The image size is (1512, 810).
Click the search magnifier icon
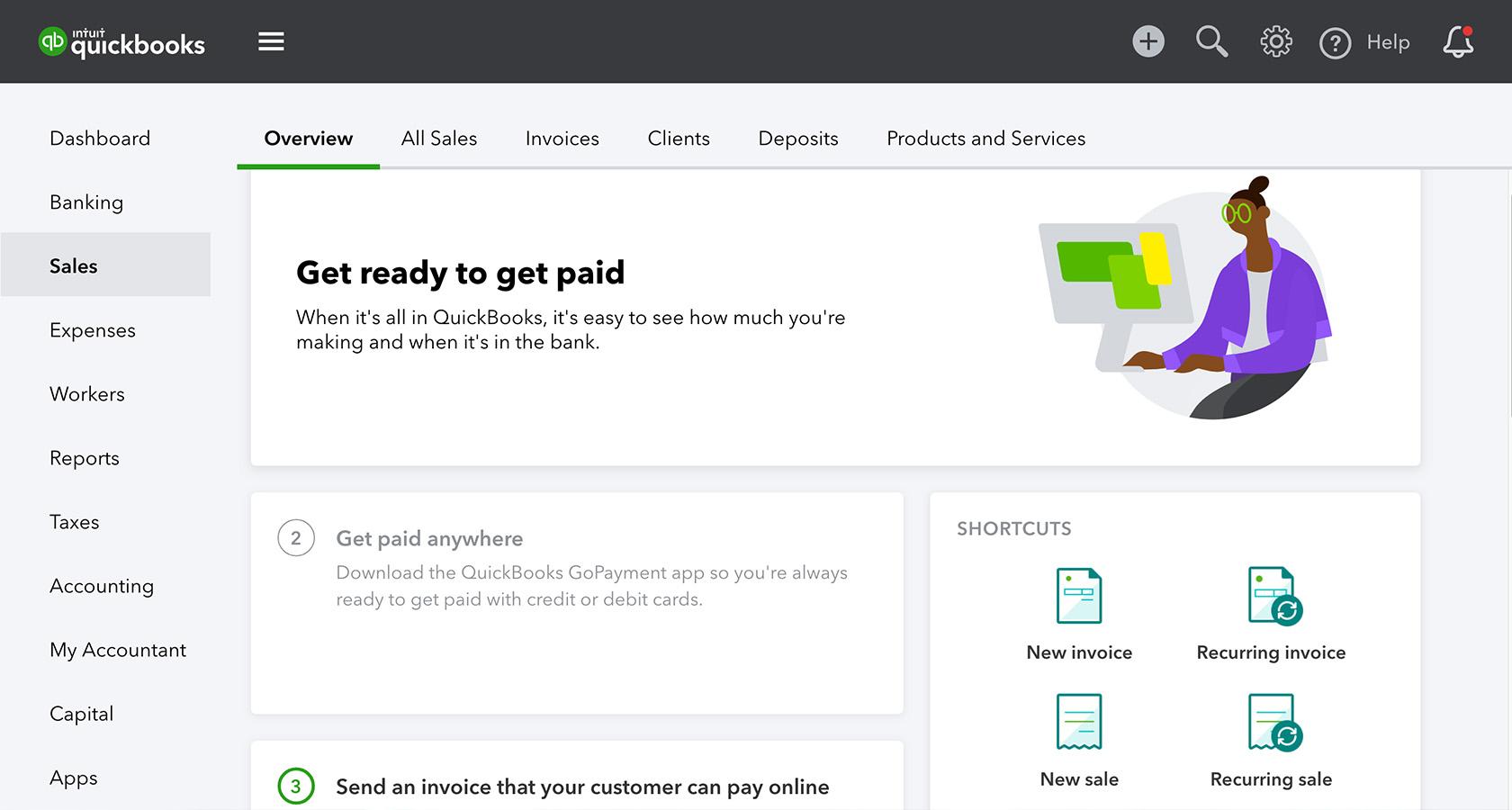tap(1211, 41)
